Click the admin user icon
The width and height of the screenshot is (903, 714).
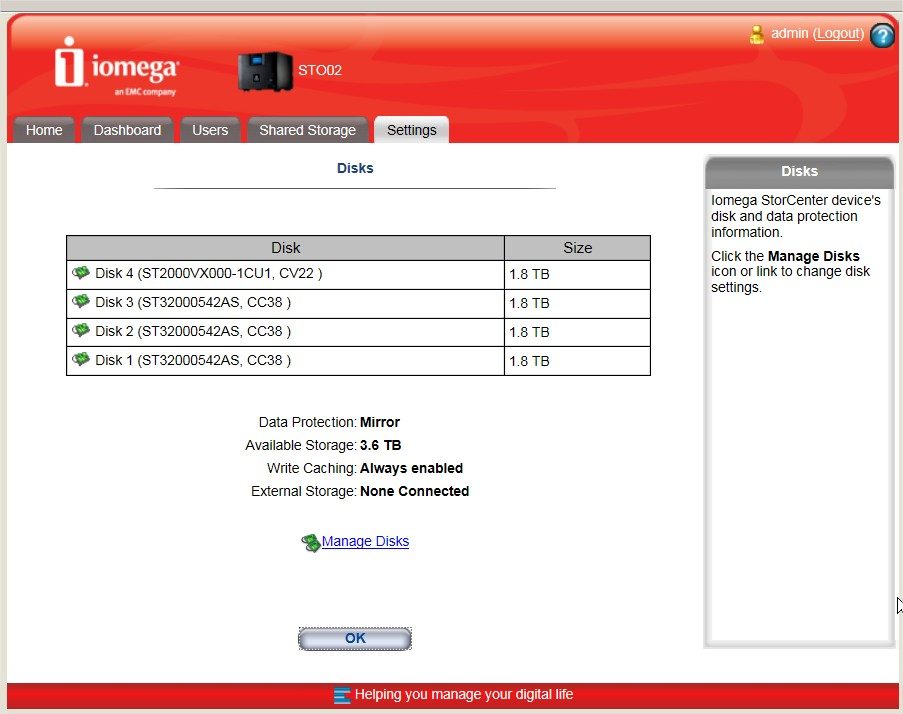click(x=756, y=35)
